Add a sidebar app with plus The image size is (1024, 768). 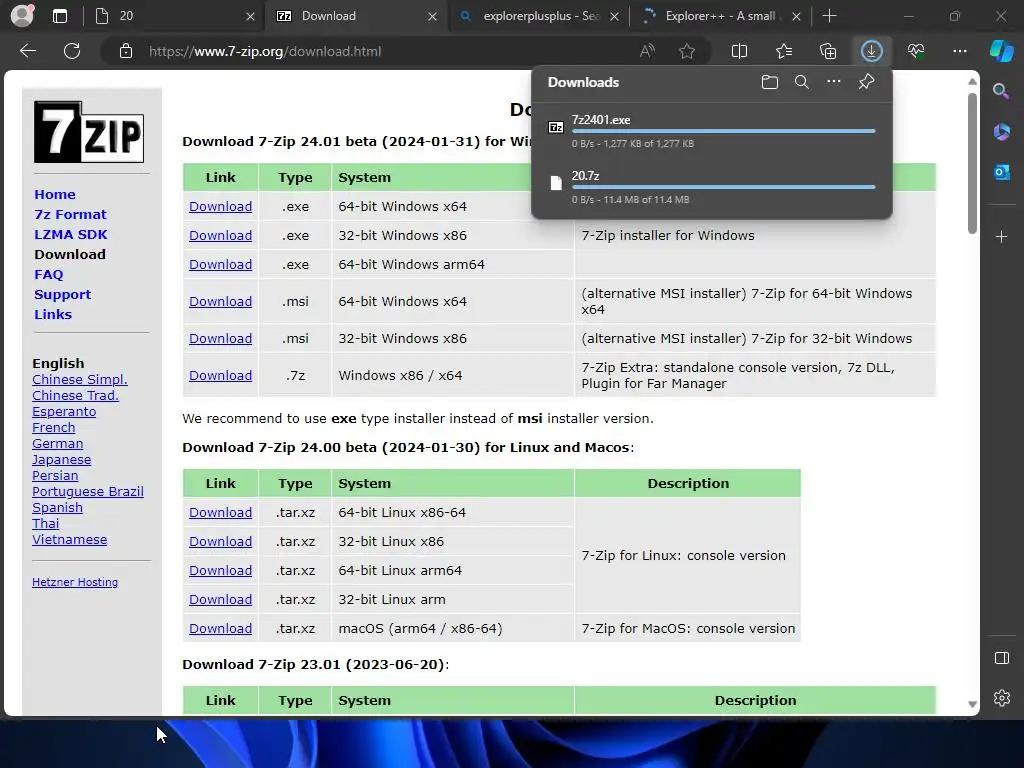pos(1001,236)
